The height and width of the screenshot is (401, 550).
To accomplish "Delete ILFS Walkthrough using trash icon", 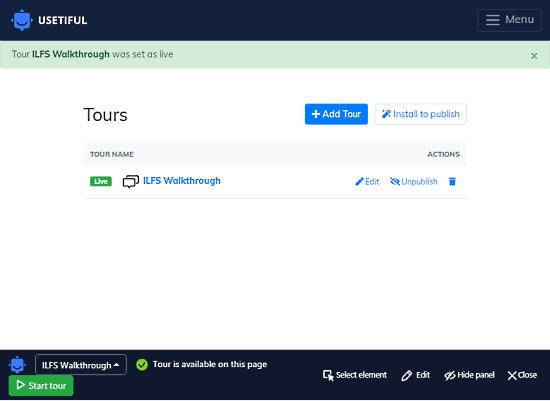I will tap(452, 181).
